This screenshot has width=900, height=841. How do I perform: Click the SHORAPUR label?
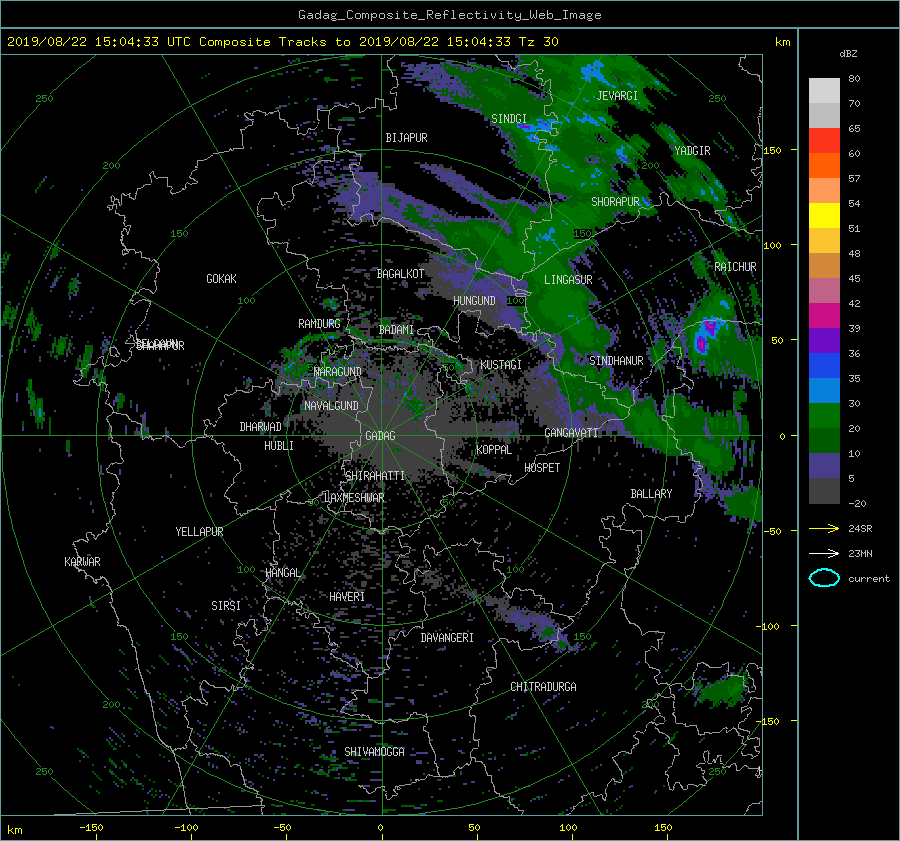[x=615, y=202]
